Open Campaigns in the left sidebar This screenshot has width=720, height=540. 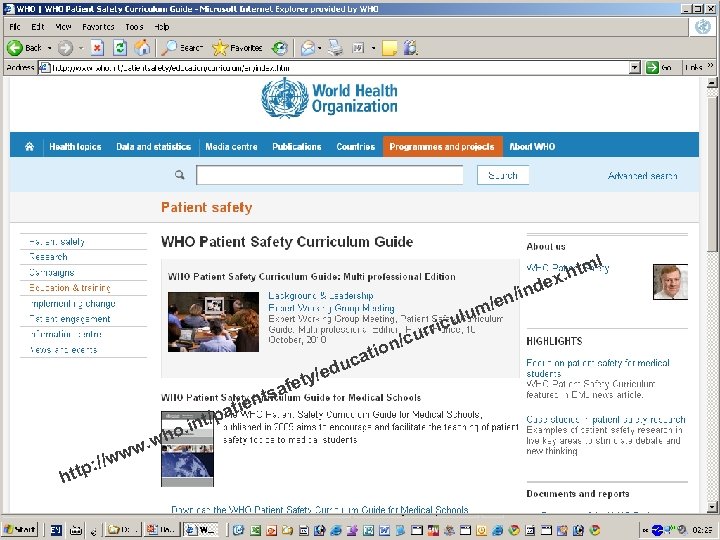[51, 272]
